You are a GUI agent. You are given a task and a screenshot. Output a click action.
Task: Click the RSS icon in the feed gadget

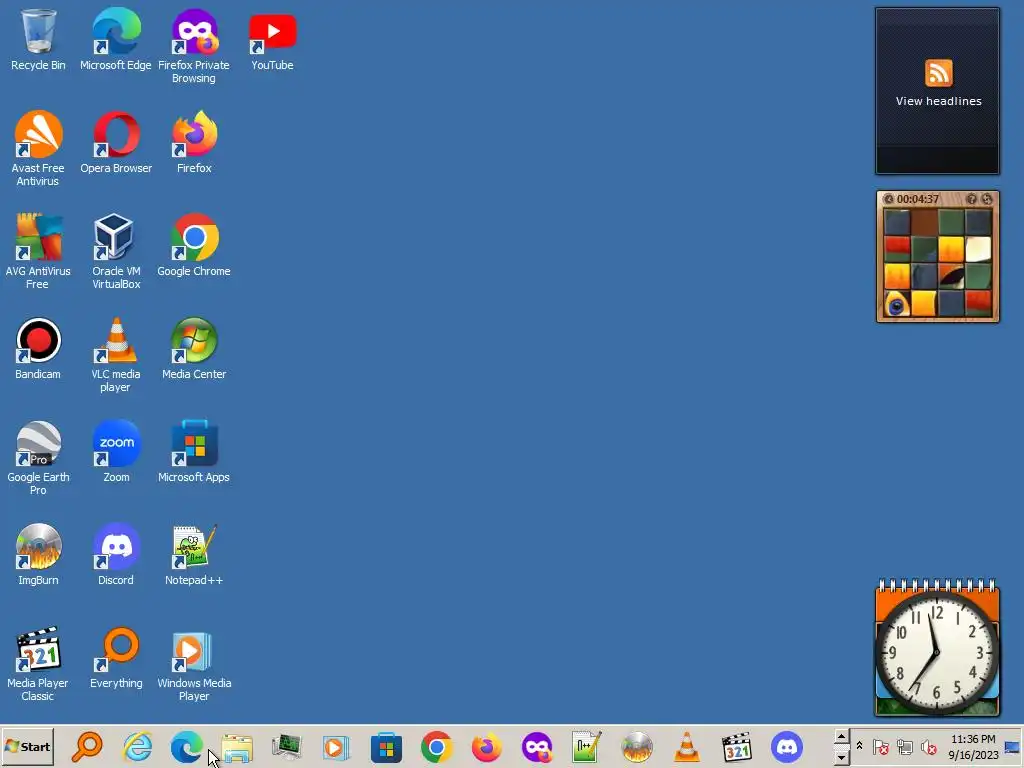938,72
